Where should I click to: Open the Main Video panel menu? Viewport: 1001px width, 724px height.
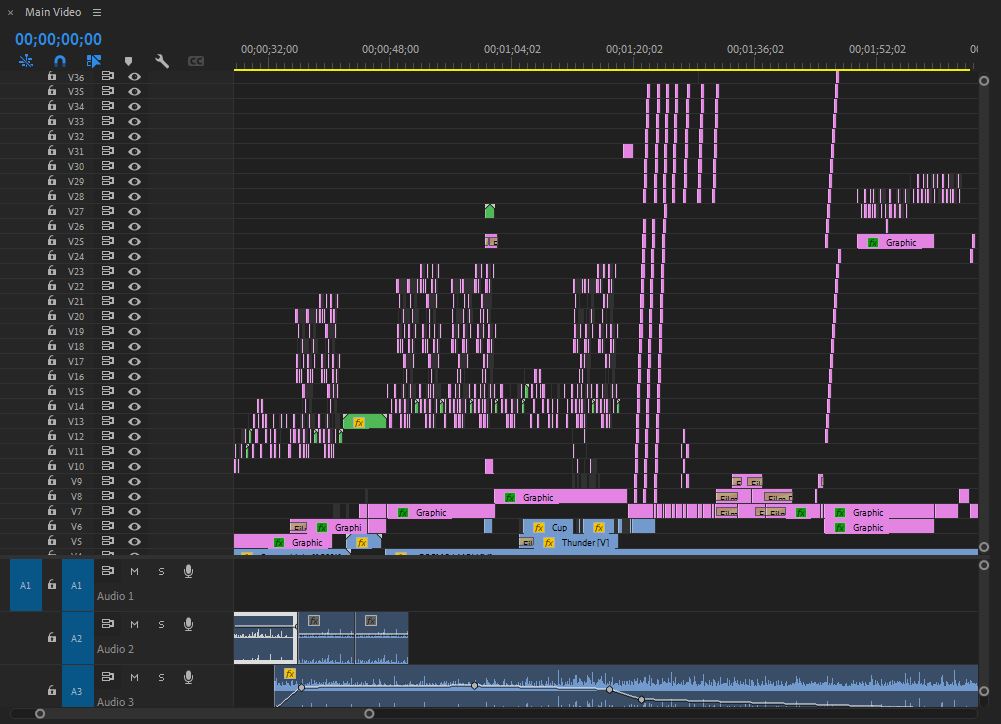coord(97,12)
